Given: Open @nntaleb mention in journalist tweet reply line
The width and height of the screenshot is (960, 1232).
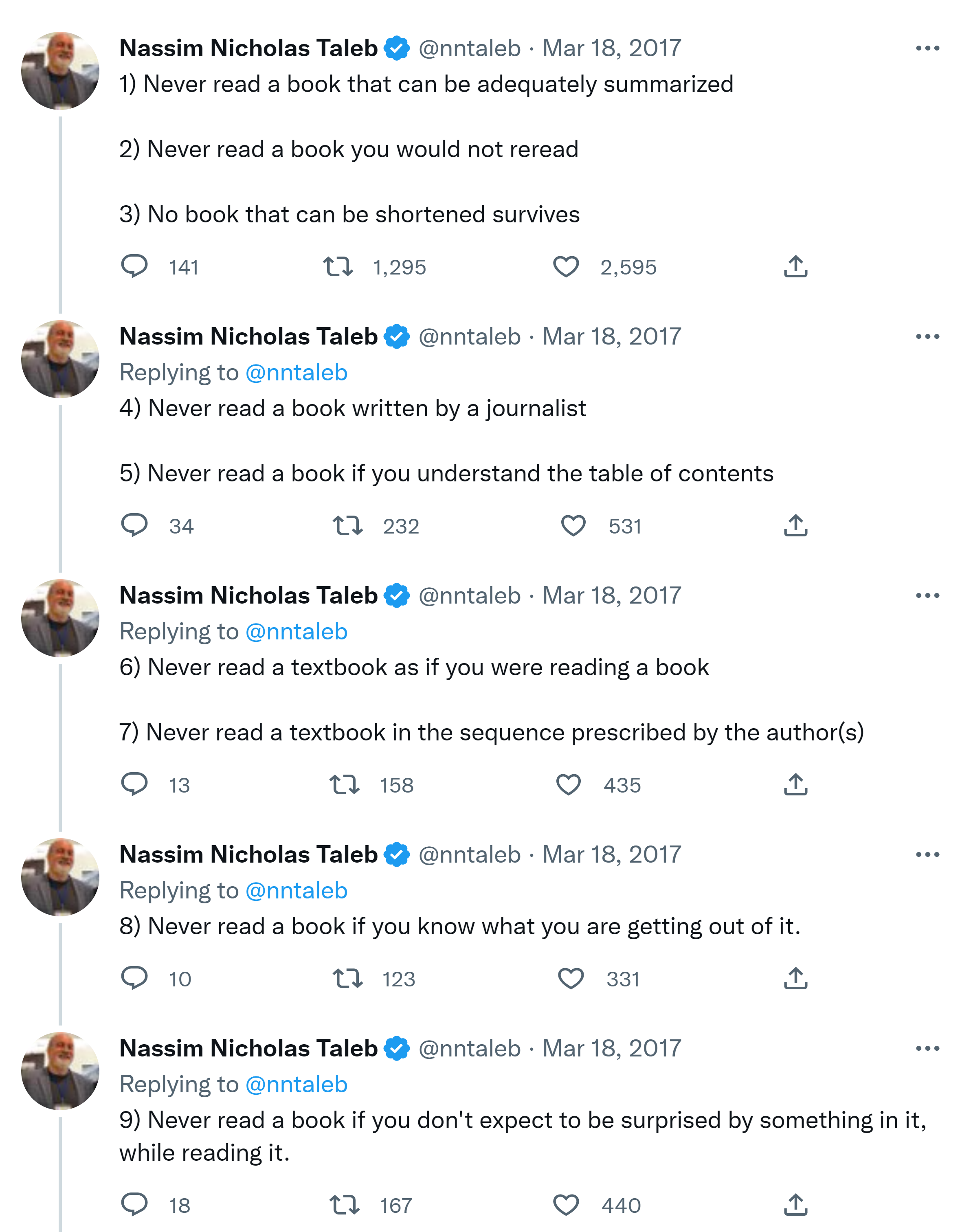Looking at the screenshot, I should click(297, 373).
